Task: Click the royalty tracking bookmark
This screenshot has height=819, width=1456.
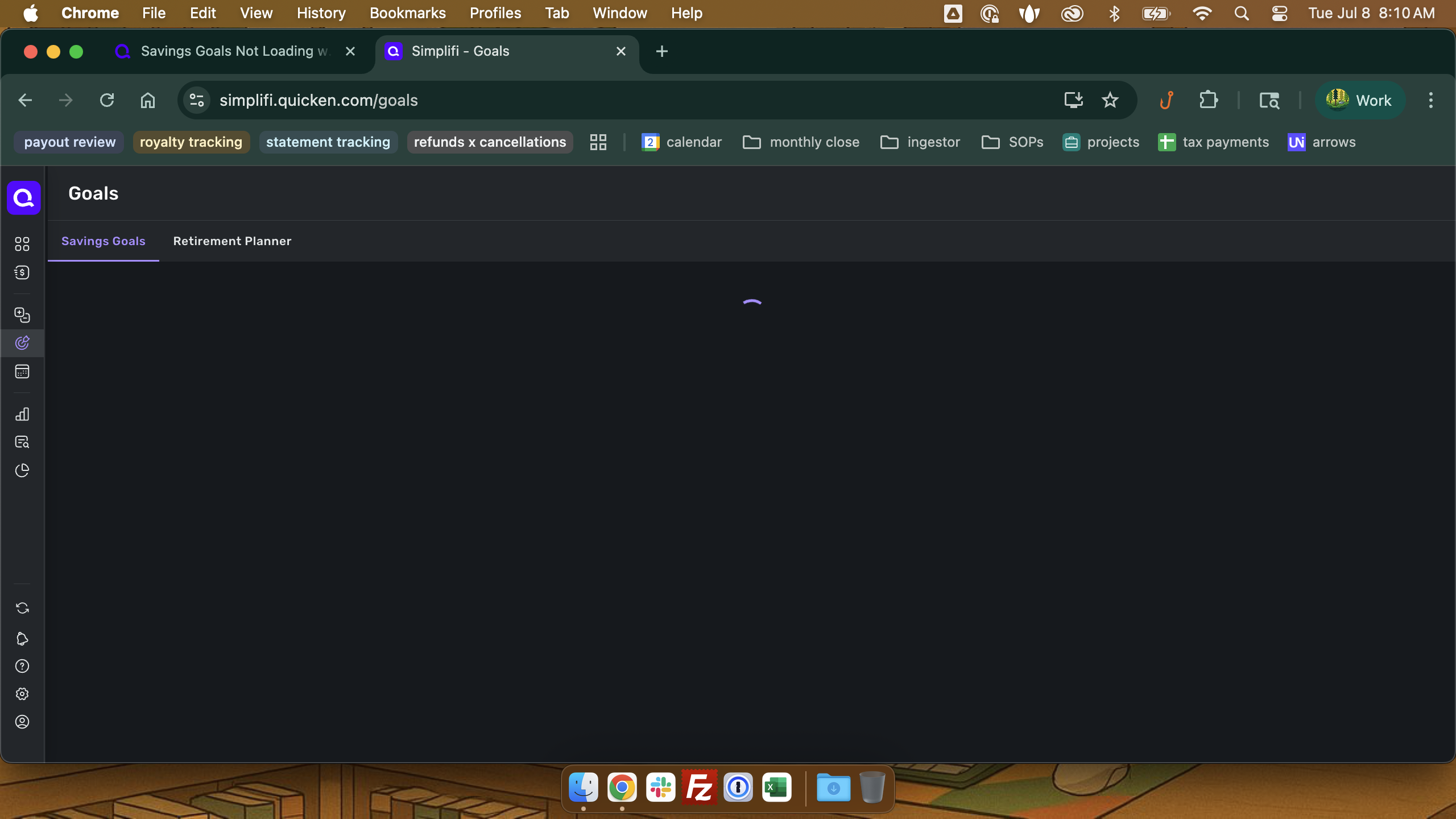Action: [x=191, y=142]
